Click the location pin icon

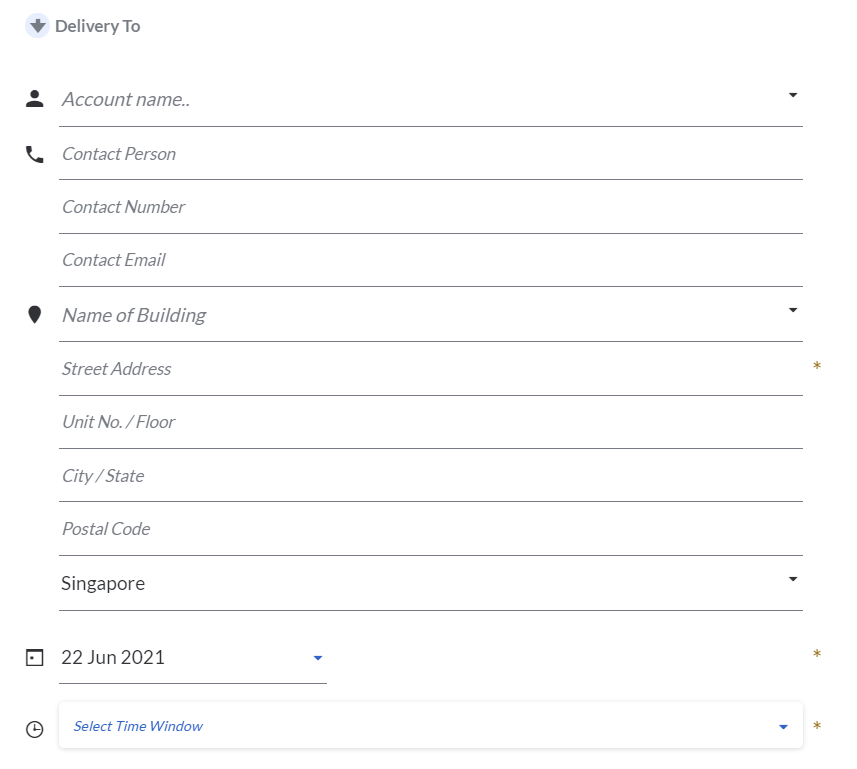pos(35,315)
